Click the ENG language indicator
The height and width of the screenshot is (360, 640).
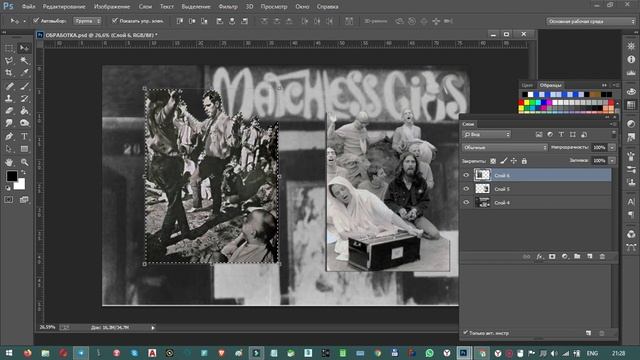tap(592, 353)
